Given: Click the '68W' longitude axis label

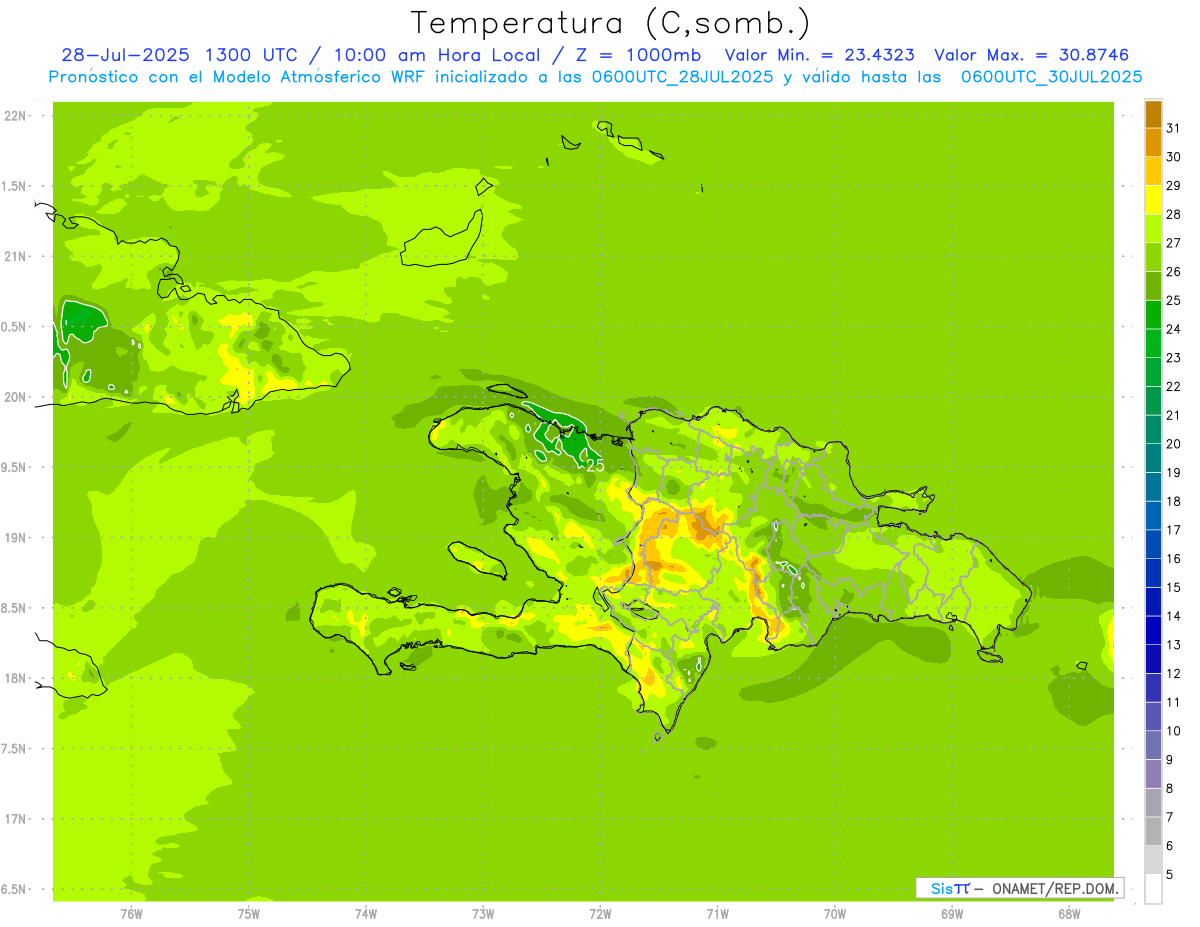Looking at the screenshot, I should [1069, 914].
